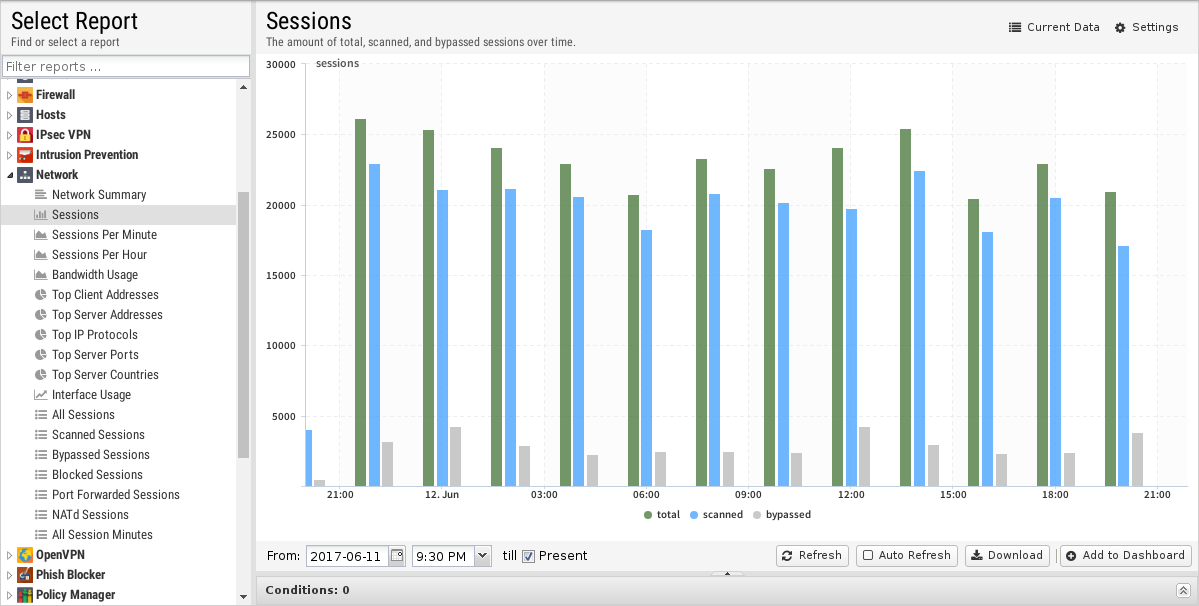This screenshot has height=606, width=1199.
Task: Toggle scanned series in chart legend
Action: click(716, 515)
